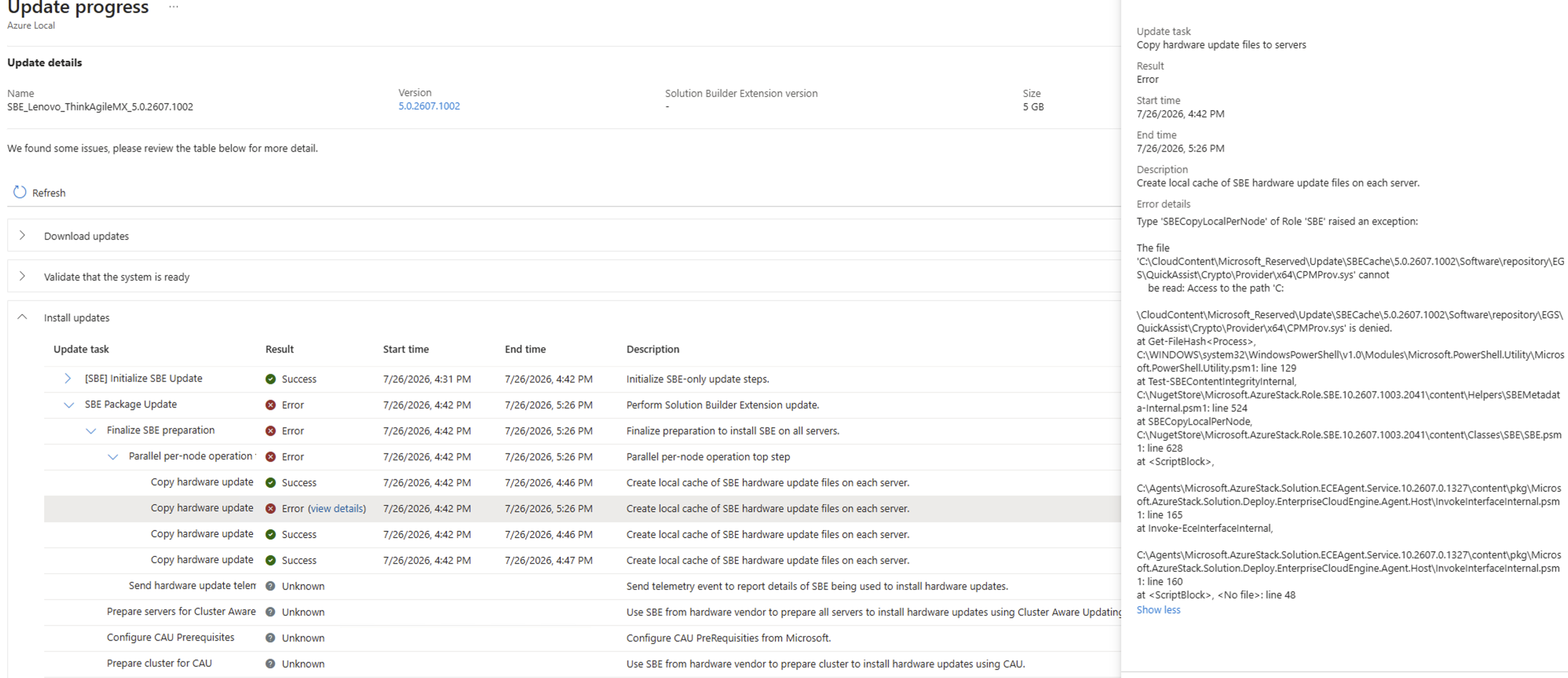1568x678 pixels.
Task: Click 7/26/2026, 4:31 PM start time cell
Action: coord(427,379)
